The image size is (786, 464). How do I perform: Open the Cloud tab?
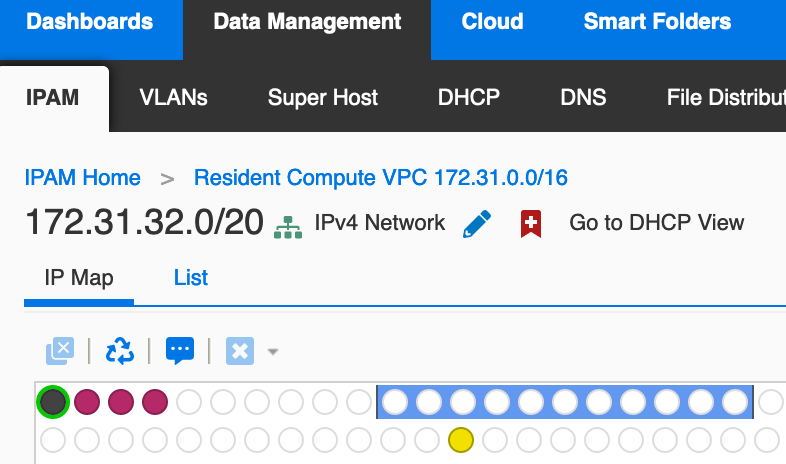(492, 22)
